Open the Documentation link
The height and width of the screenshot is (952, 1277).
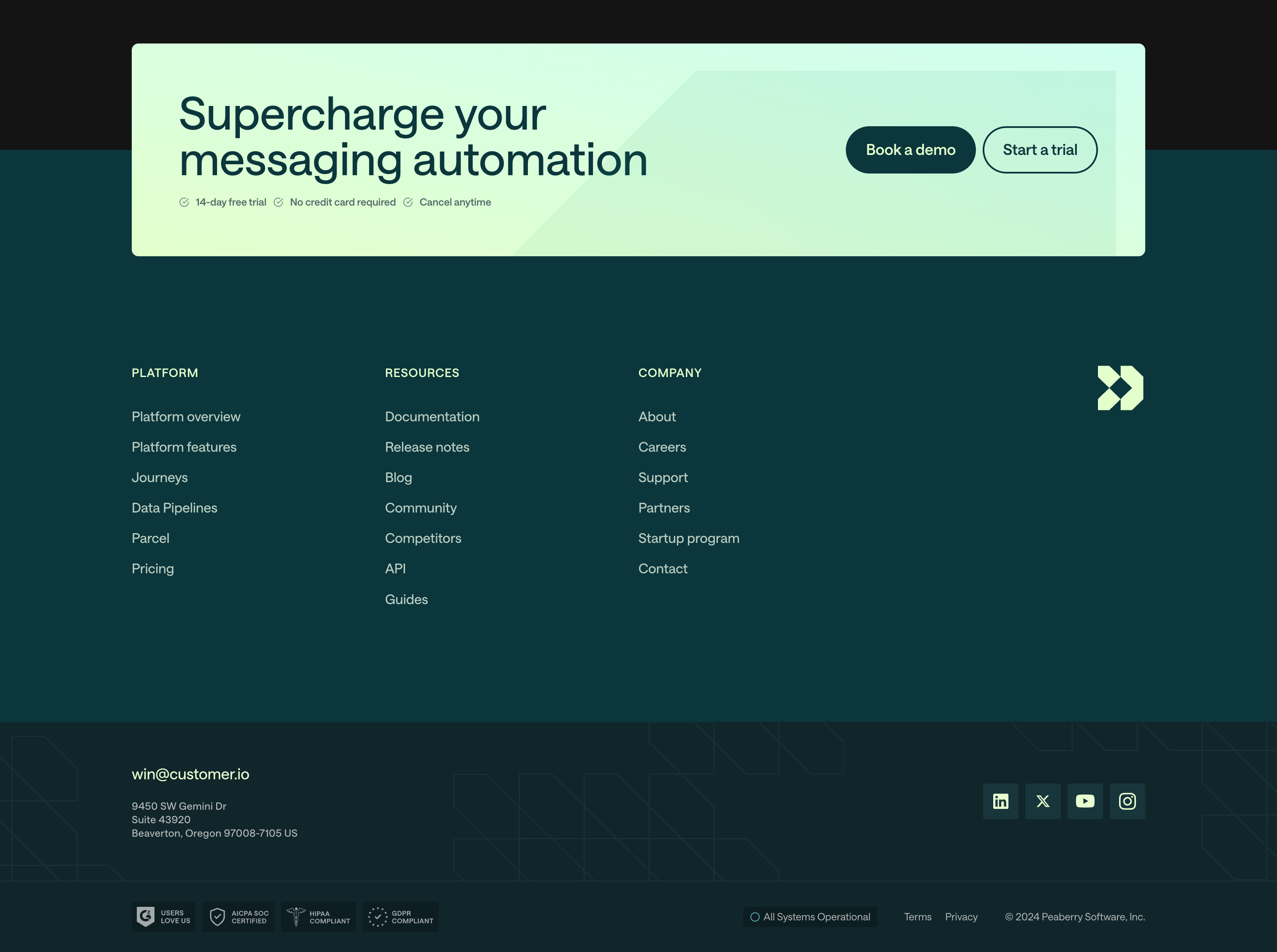point(432,416)
